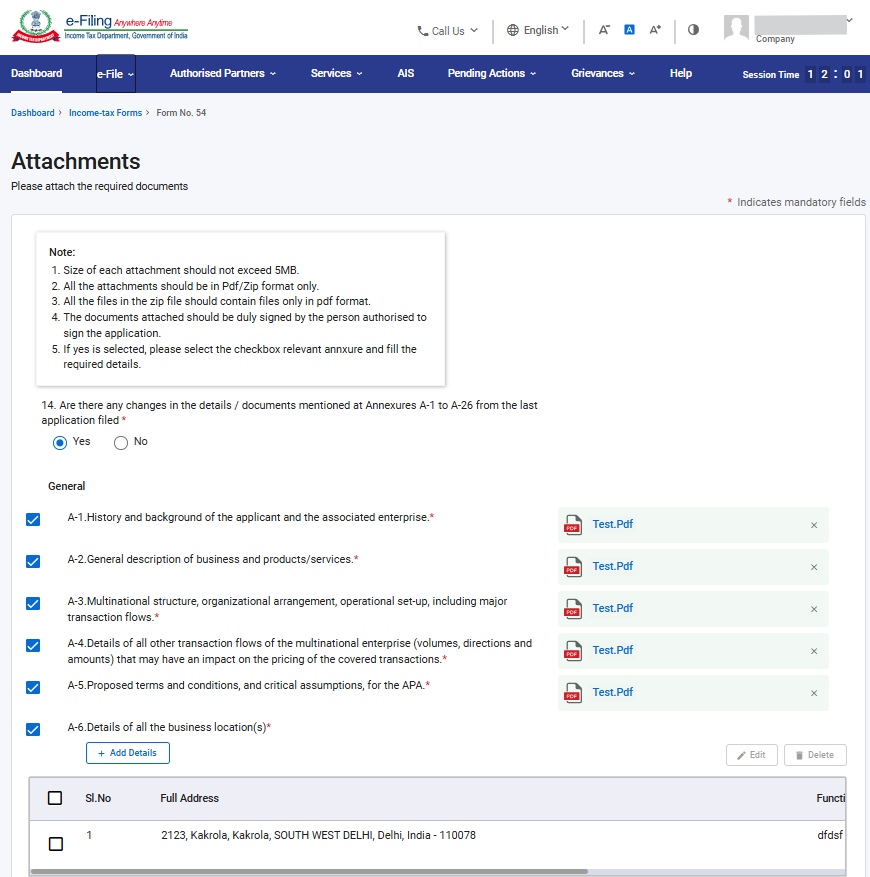Open Income-tax Forms breadcrumb link

[105, 113]
